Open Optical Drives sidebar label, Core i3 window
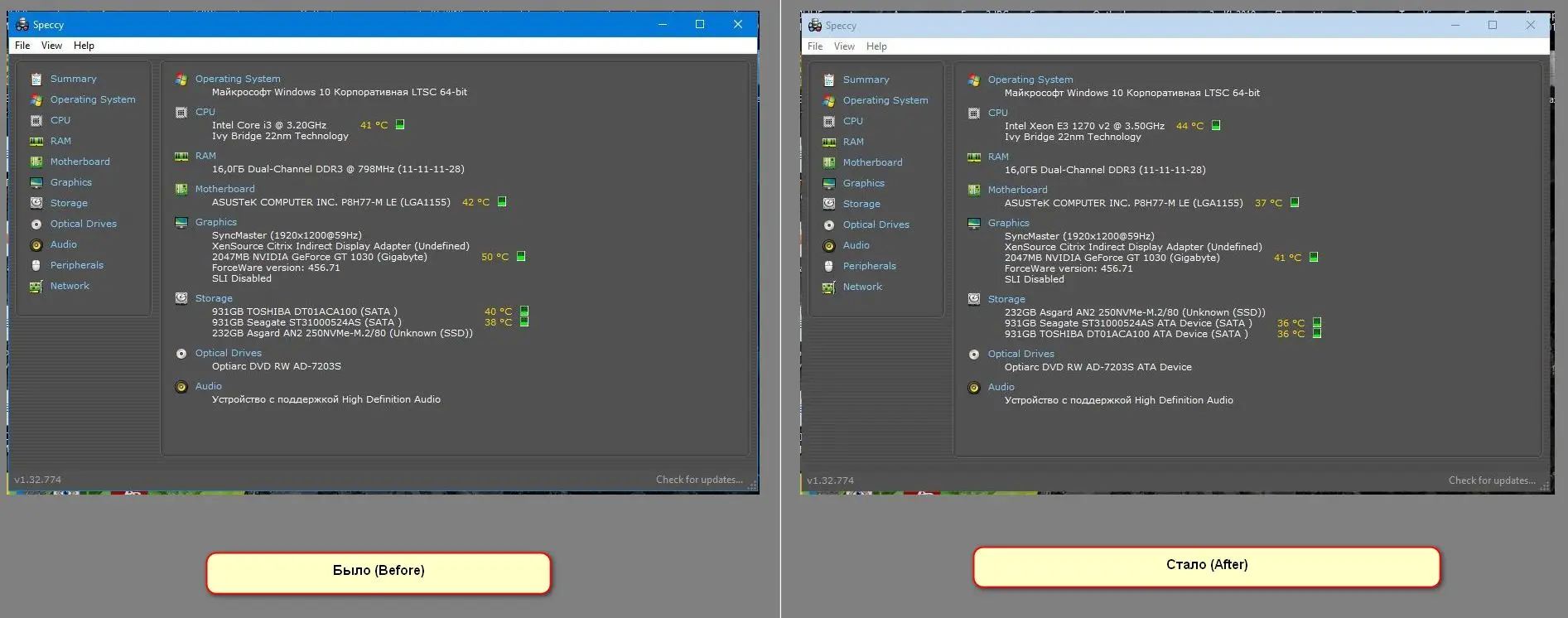Image resolution: width=1568 pixels, height=618 pixels. (84, 224)
